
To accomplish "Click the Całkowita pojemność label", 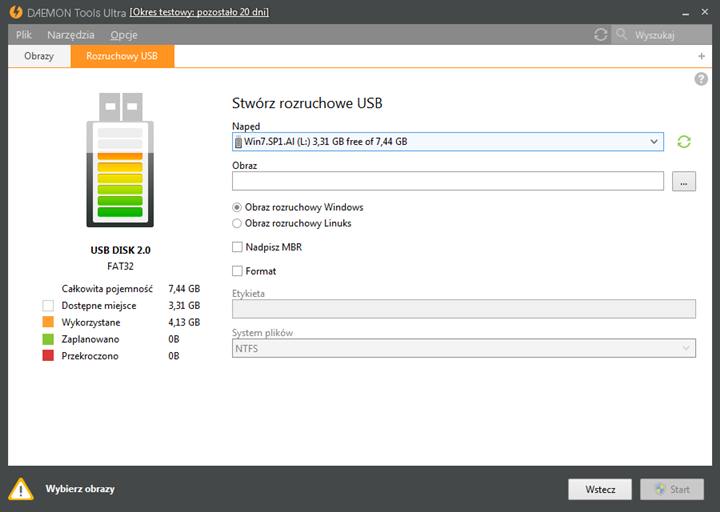I will click(107, 289).
